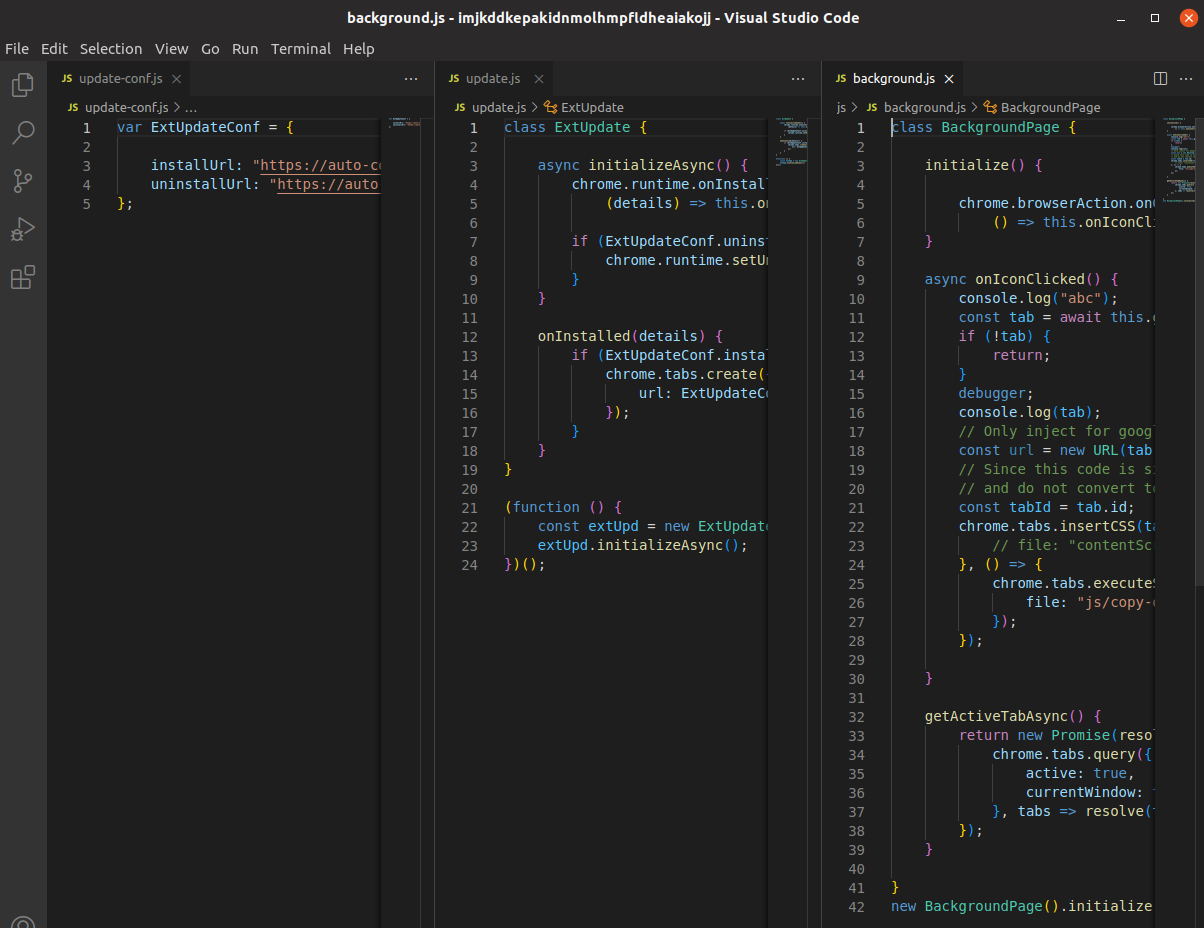Click 'var ExtUpdateConf = {' in update-conf.js
The height and width of the screenshot is (928, 1204).
[x=205, y=128]
